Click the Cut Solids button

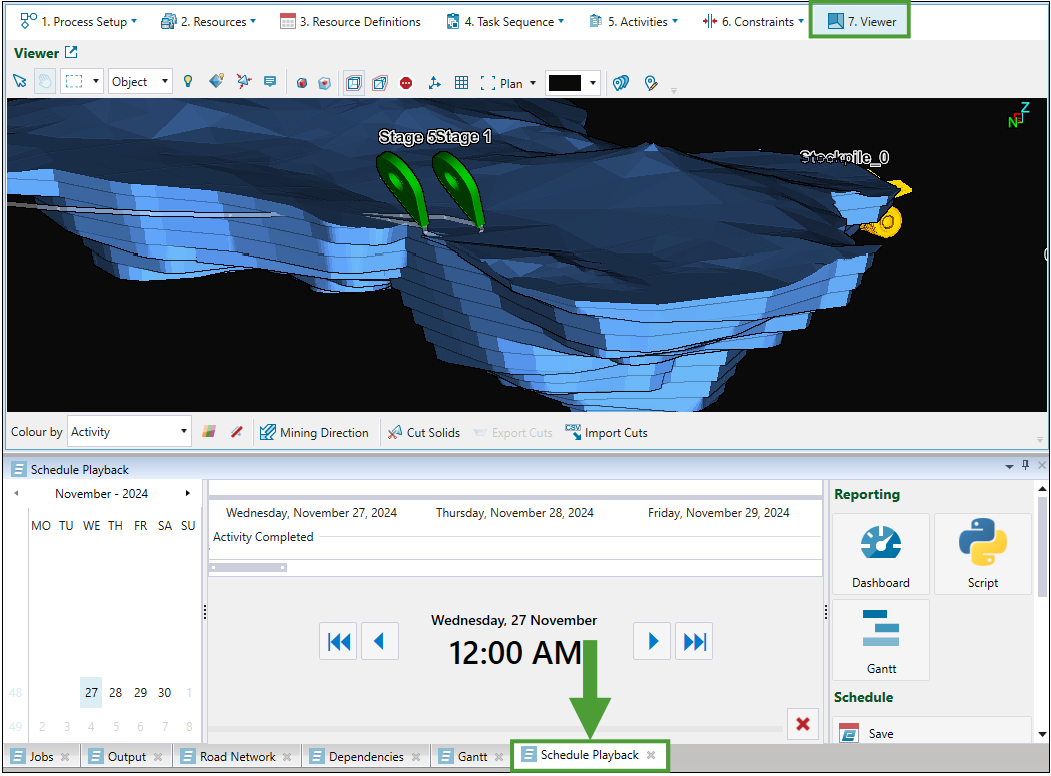point(424,432)
